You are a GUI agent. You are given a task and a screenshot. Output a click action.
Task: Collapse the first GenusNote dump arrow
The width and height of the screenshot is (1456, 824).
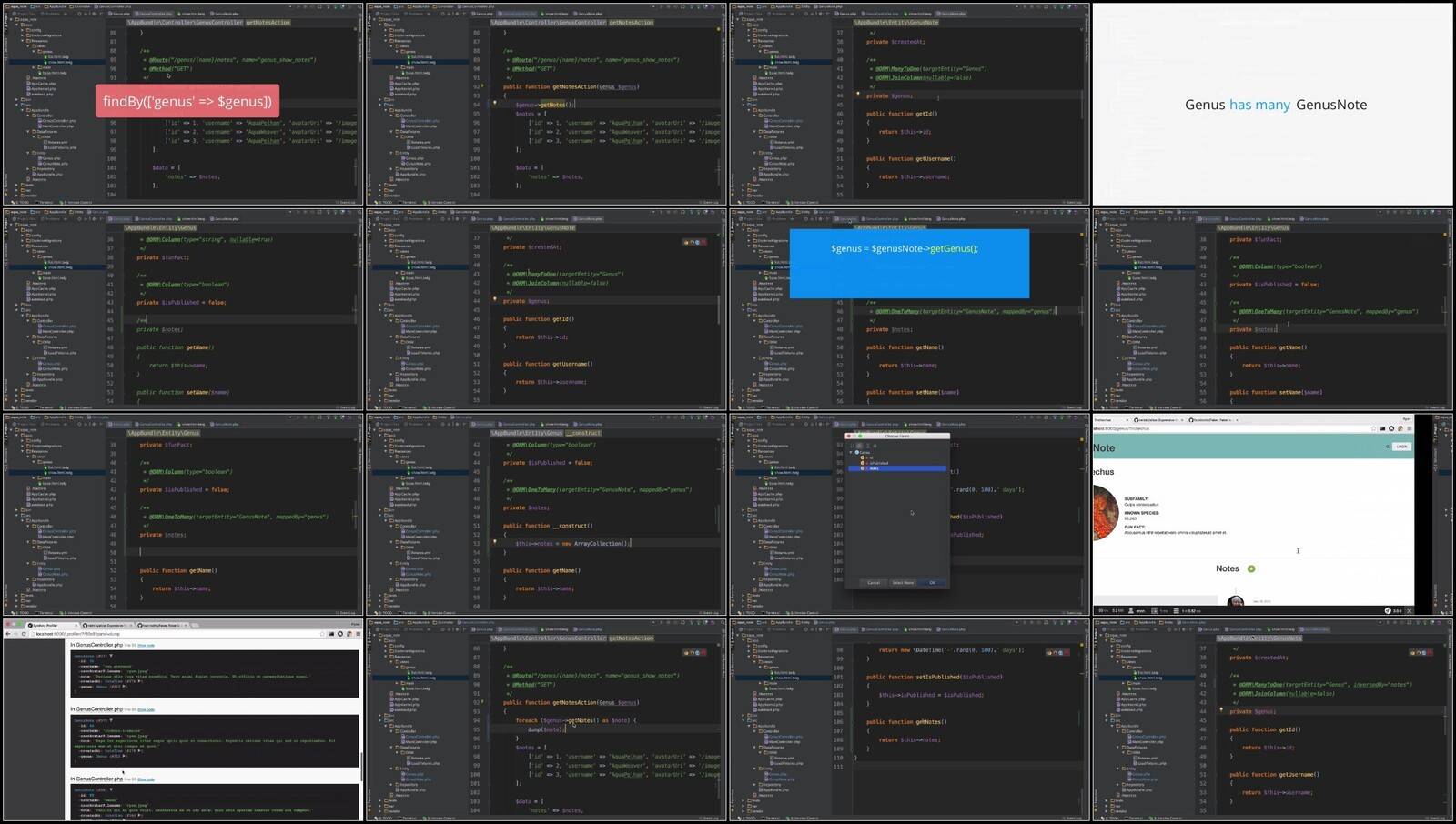click(x=111, y=656)
